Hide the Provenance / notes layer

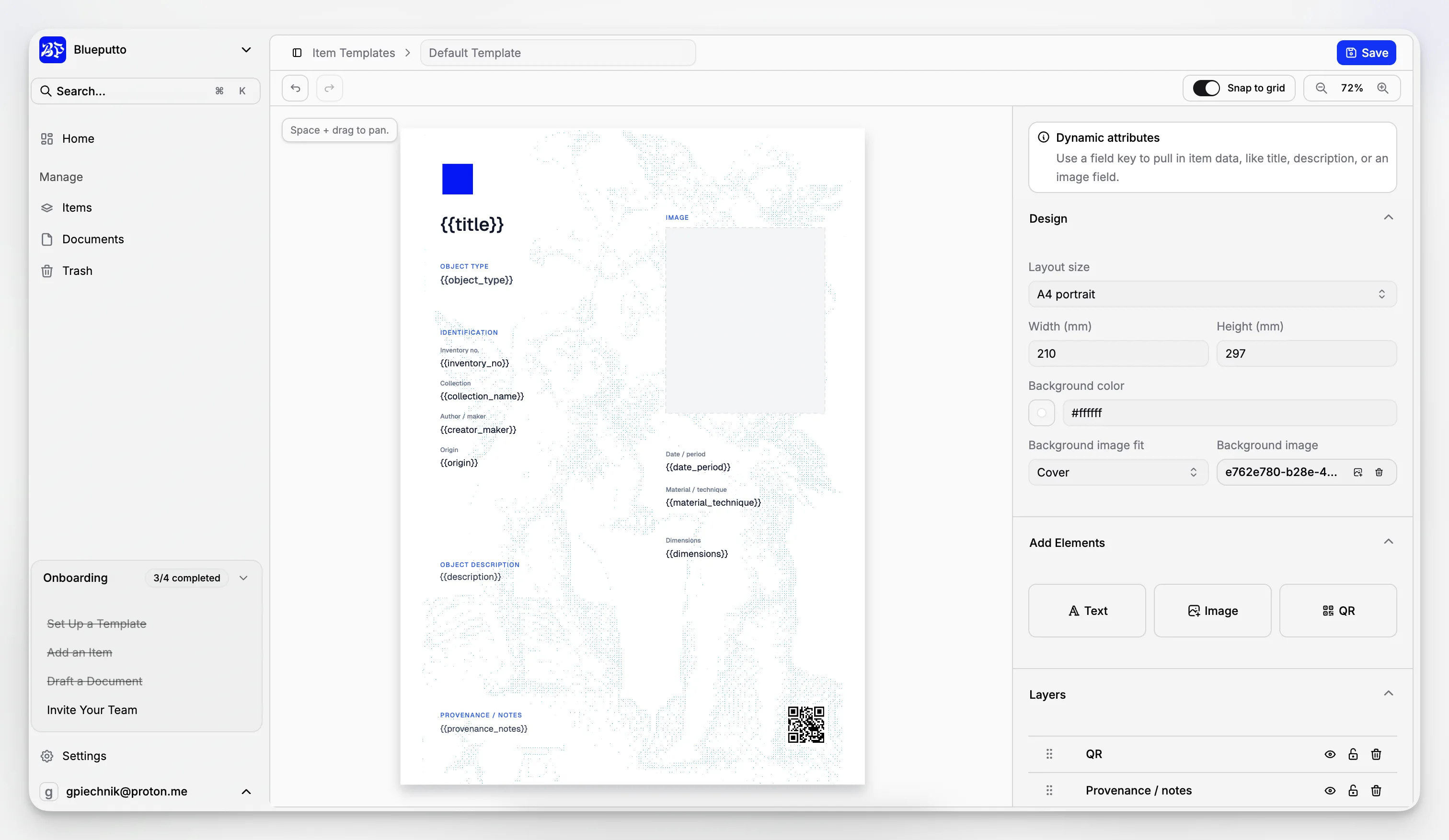click(1329, 790)
